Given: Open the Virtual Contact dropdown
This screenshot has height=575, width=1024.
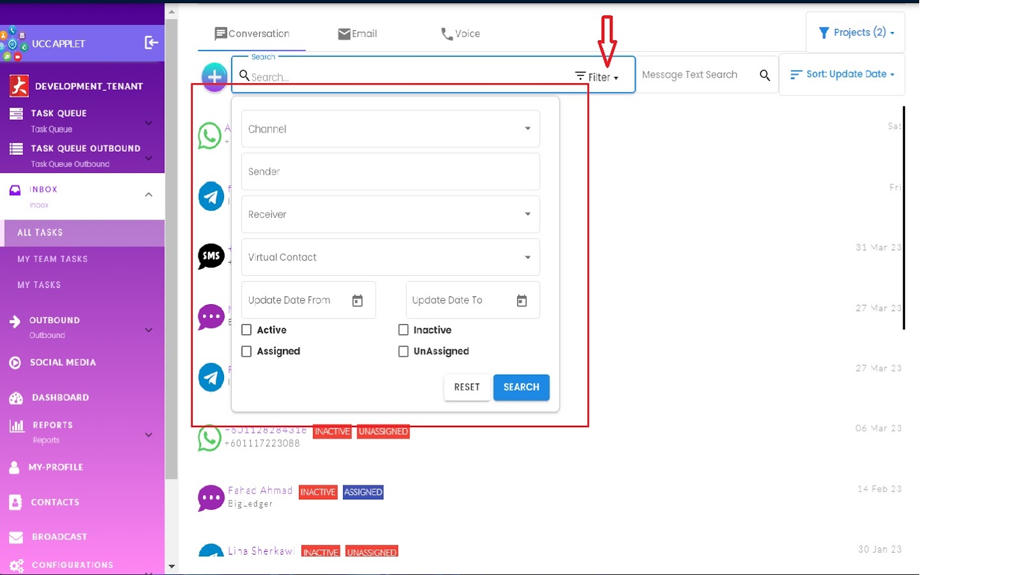Looking at the screenshot, I should tap(390, 258).
